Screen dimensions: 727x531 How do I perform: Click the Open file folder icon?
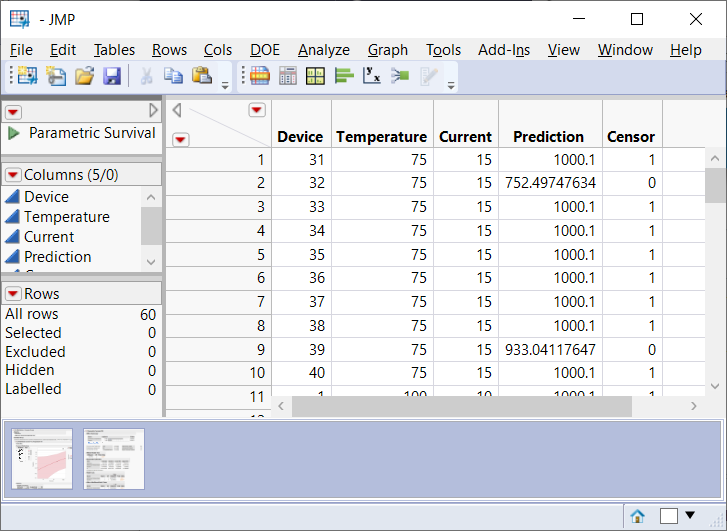pyautogui.click(x=84, y=76)
